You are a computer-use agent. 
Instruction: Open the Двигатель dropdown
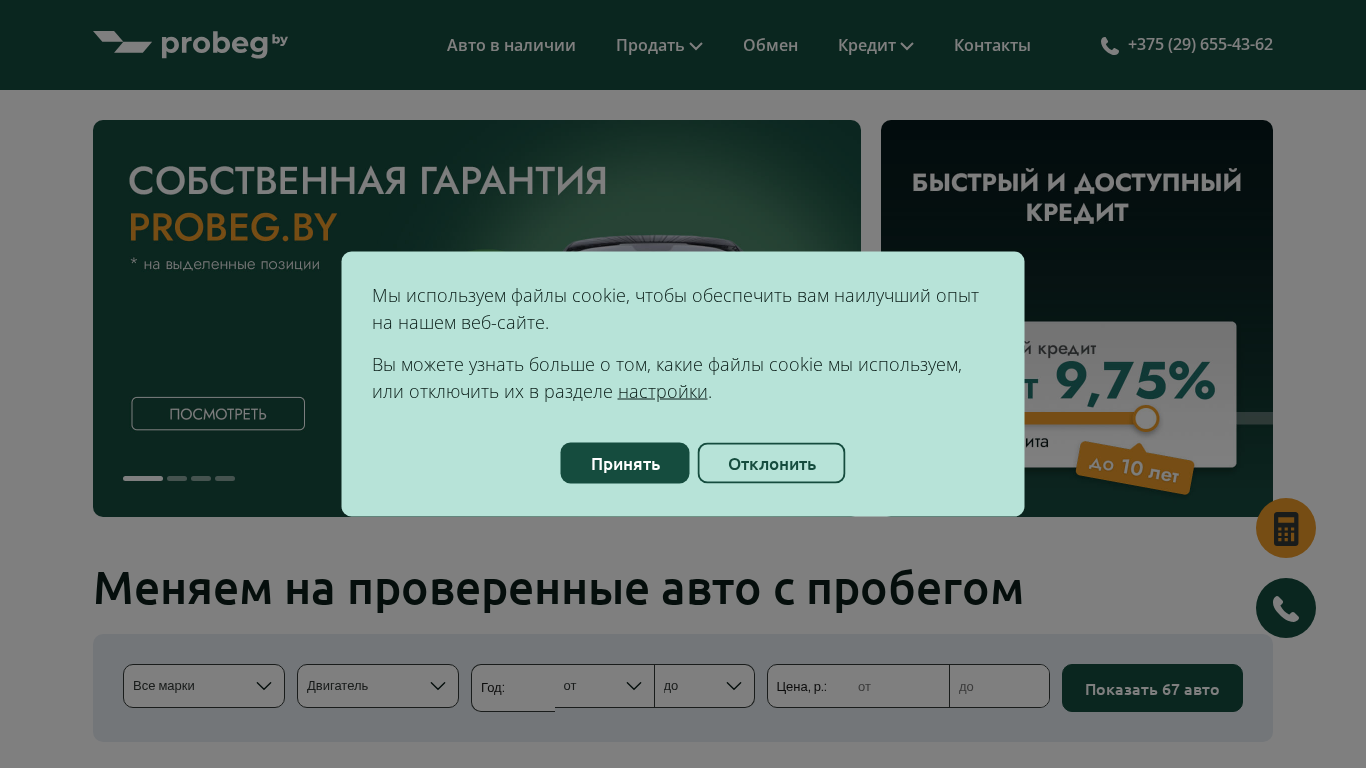click(378, 686)
